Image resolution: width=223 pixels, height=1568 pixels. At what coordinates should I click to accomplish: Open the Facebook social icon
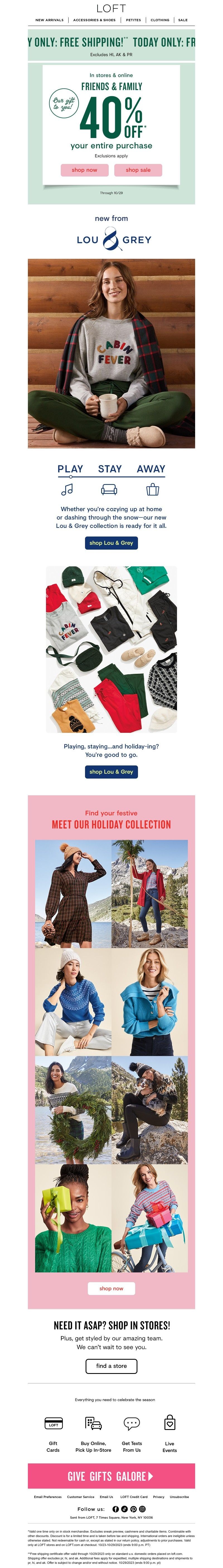[x=116, y=1508]
